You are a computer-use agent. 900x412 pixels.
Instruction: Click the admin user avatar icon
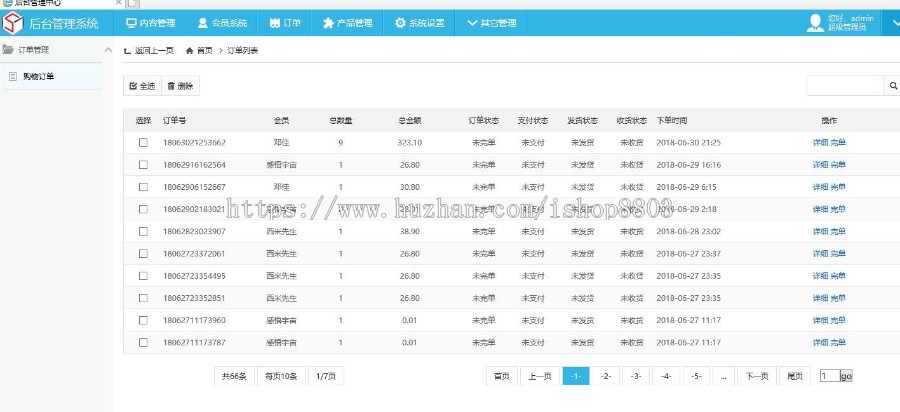coord(815,23)
